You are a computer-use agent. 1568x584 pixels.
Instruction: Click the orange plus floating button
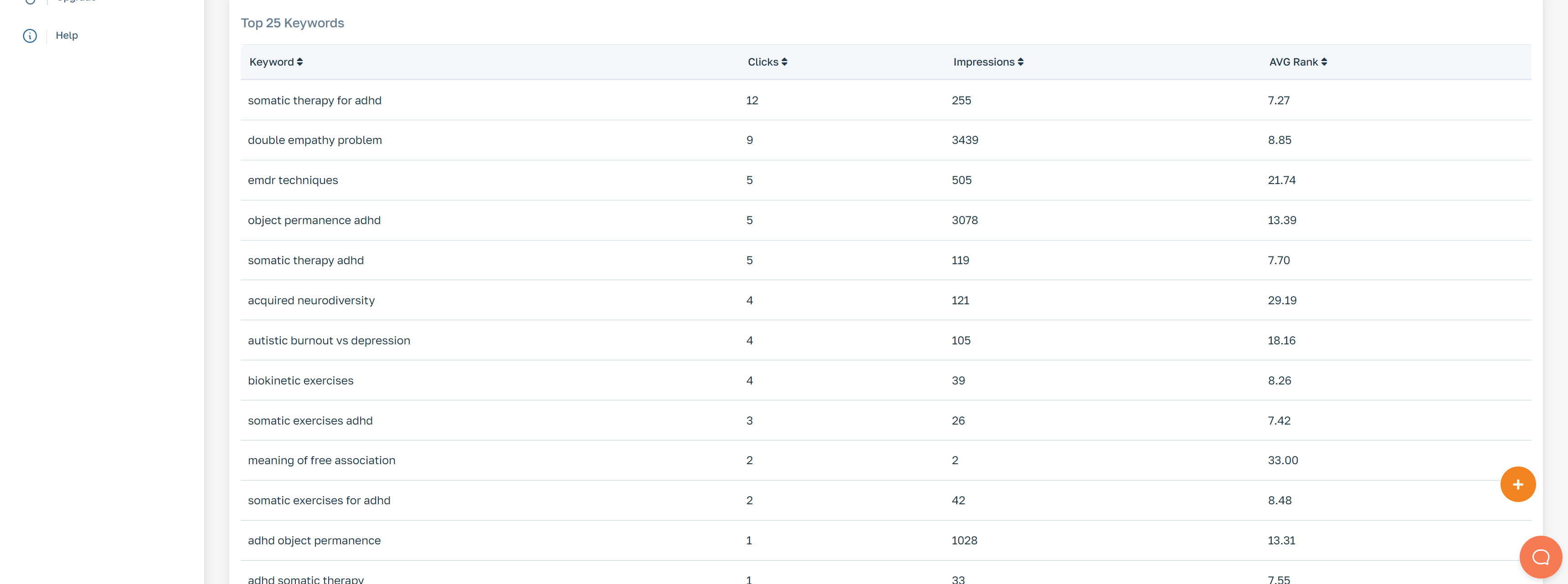(x=1517, y=484)
